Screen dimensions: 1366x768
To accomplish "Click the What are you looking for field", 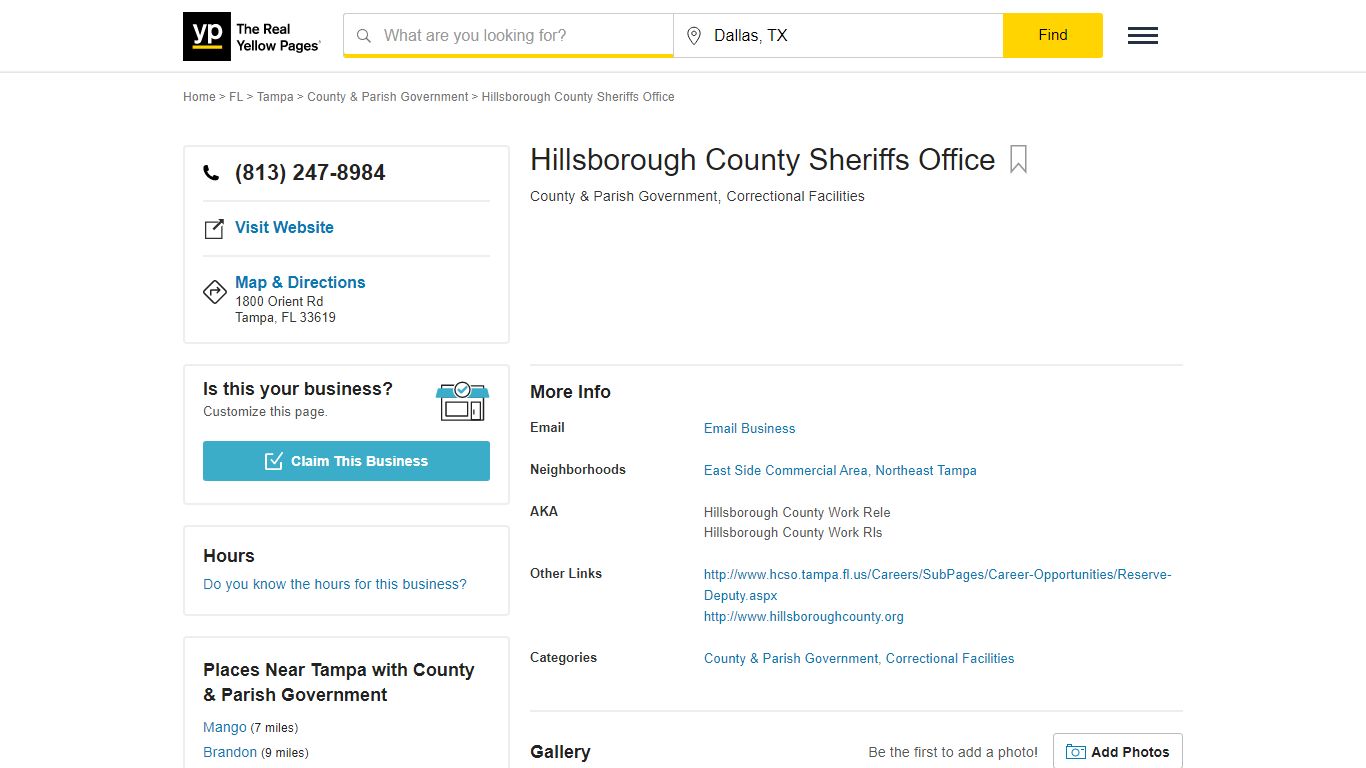I will pos(500,35).
